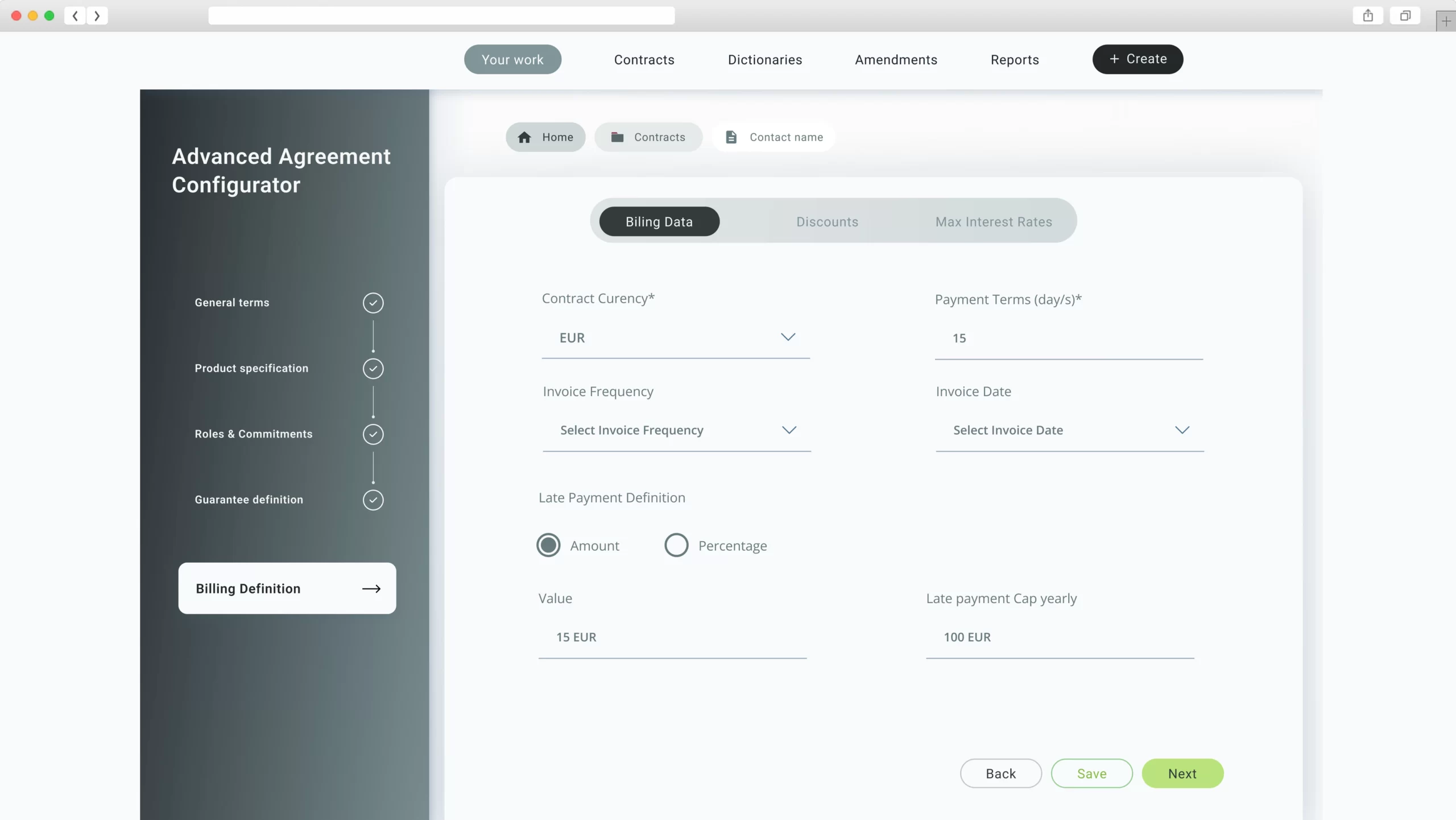Click the arrow icon on Billing Definition
The height and width of the screenshot is (820, 1456).
pyautogui.click(x=371, y=588)
